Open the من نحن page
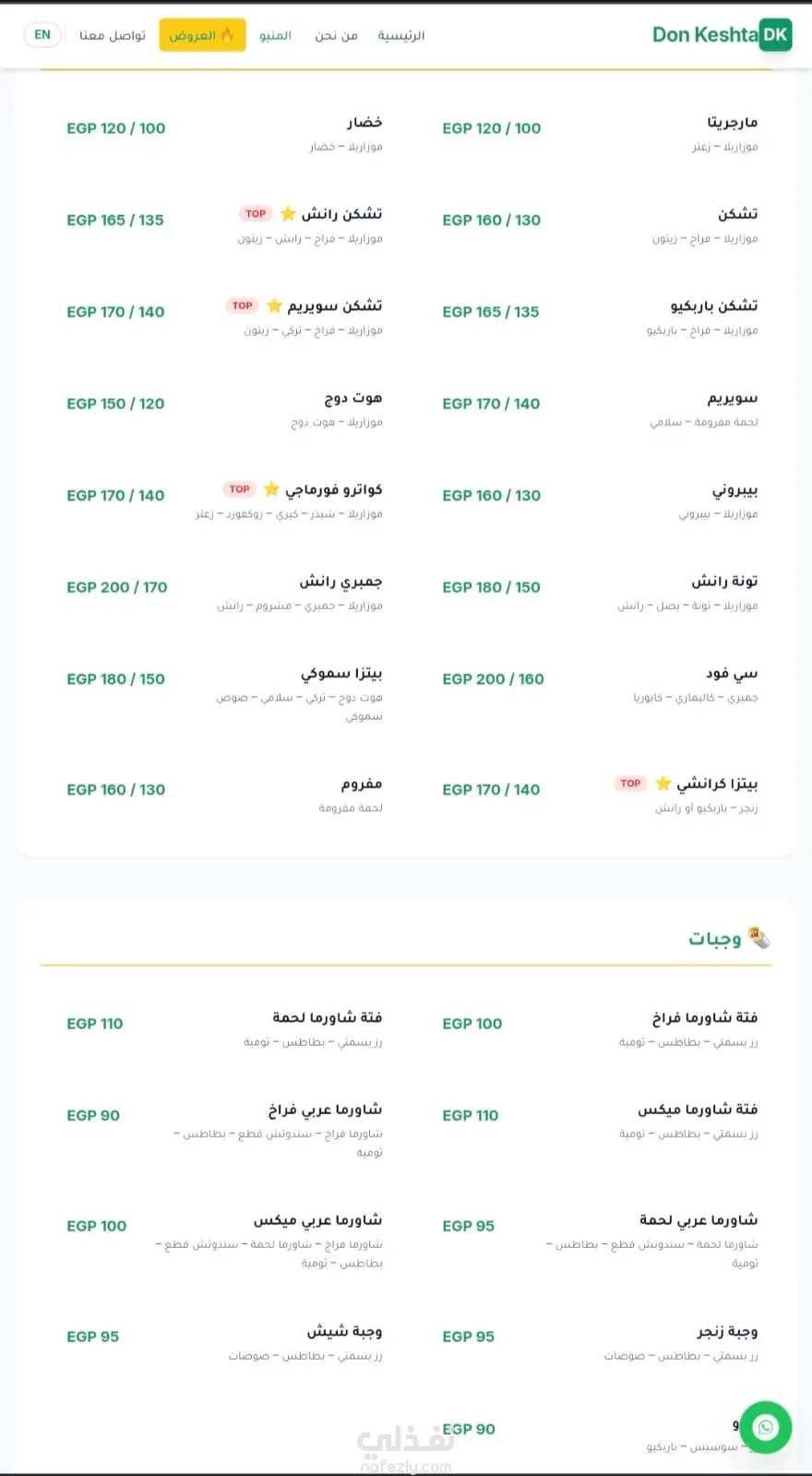Screen dimensions: 812x1476 (336, 35)
